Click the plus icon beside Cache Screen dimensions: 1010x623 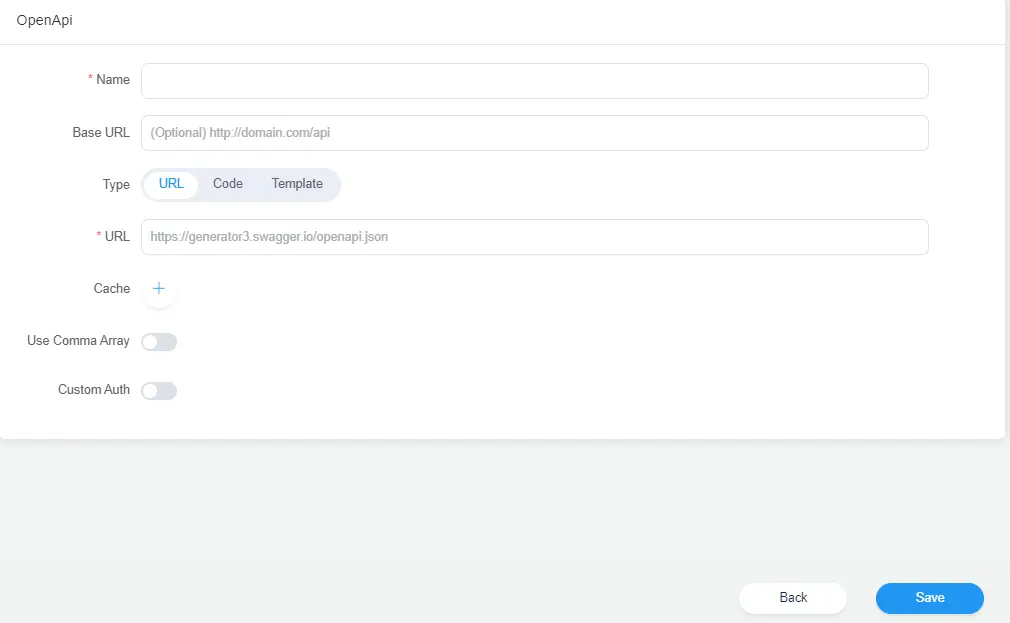(158, 289)
